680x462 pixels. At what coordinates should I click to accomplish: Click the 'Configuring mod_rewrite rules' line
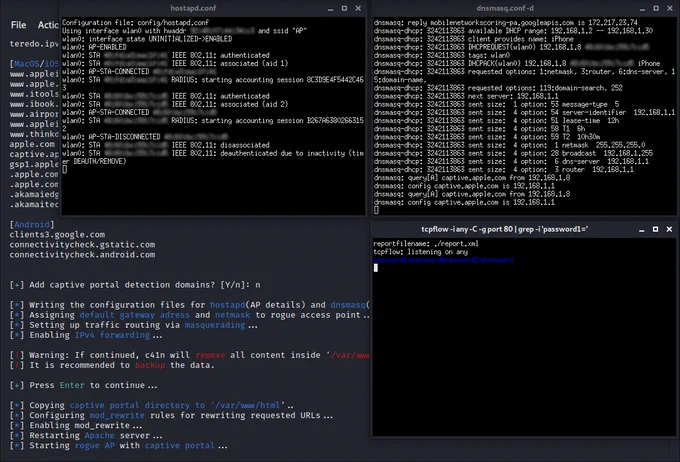[x=171, y=415]
